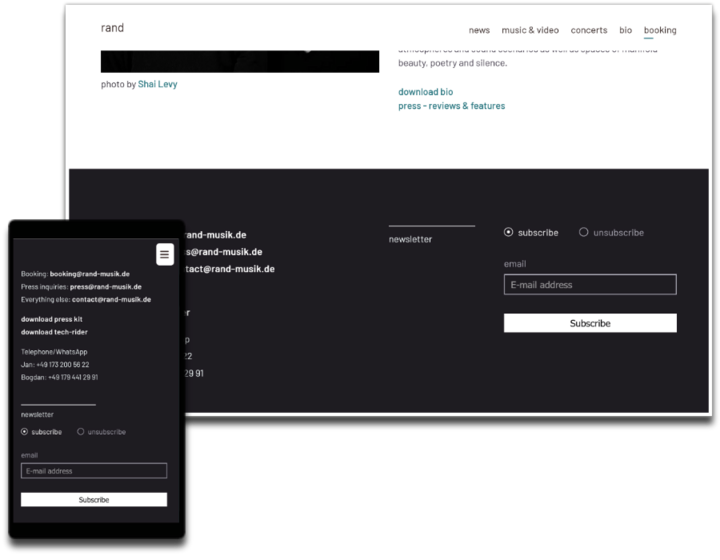Click the bio photo thumbnail

coord(240,62)
